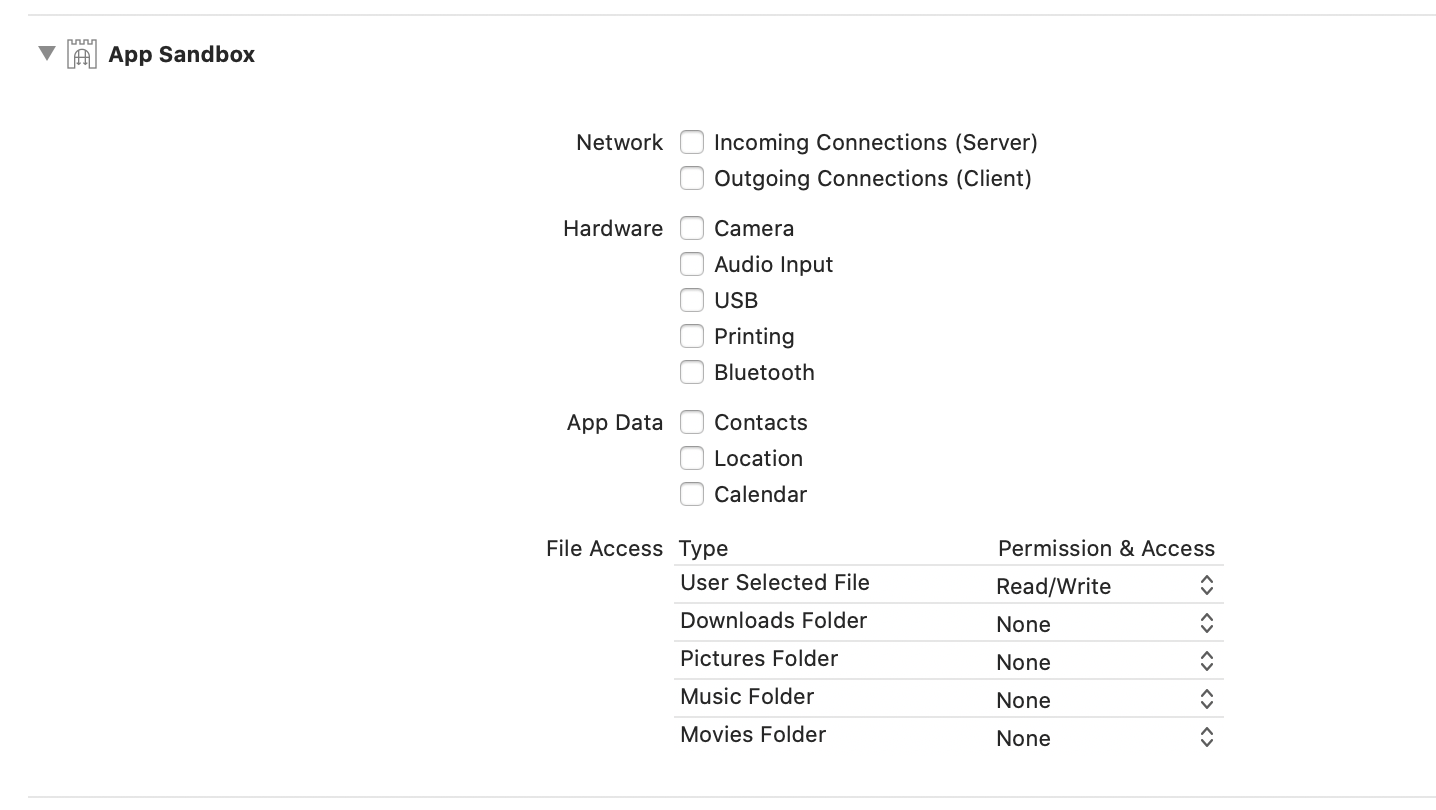Check the Contacts app data box
The image size is (1436, 810).
692,422
